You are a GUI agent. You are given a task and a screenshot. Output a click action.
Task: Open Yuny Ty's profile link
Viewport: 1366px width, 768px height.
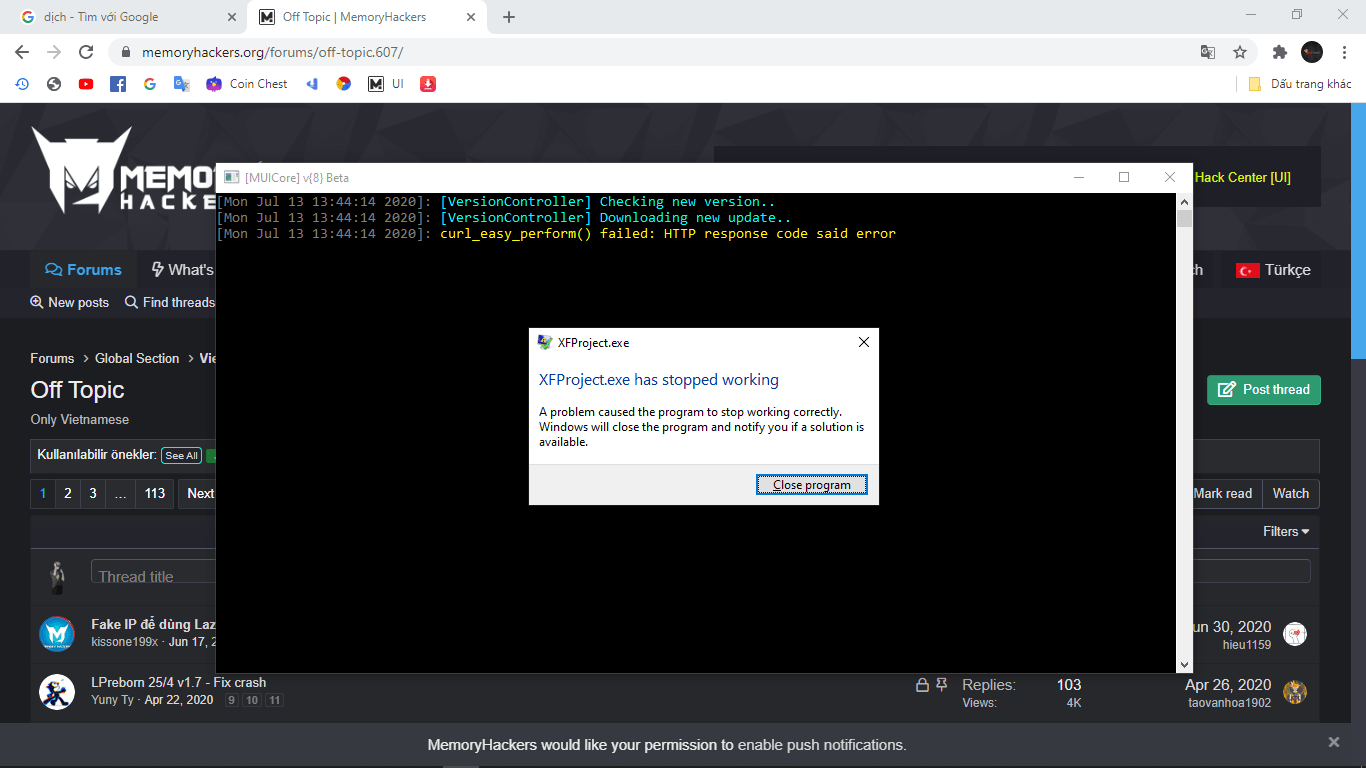(112, 700)
